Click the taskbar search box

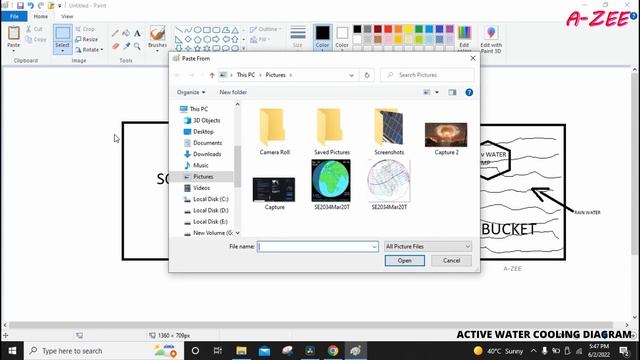pos(104,351)
